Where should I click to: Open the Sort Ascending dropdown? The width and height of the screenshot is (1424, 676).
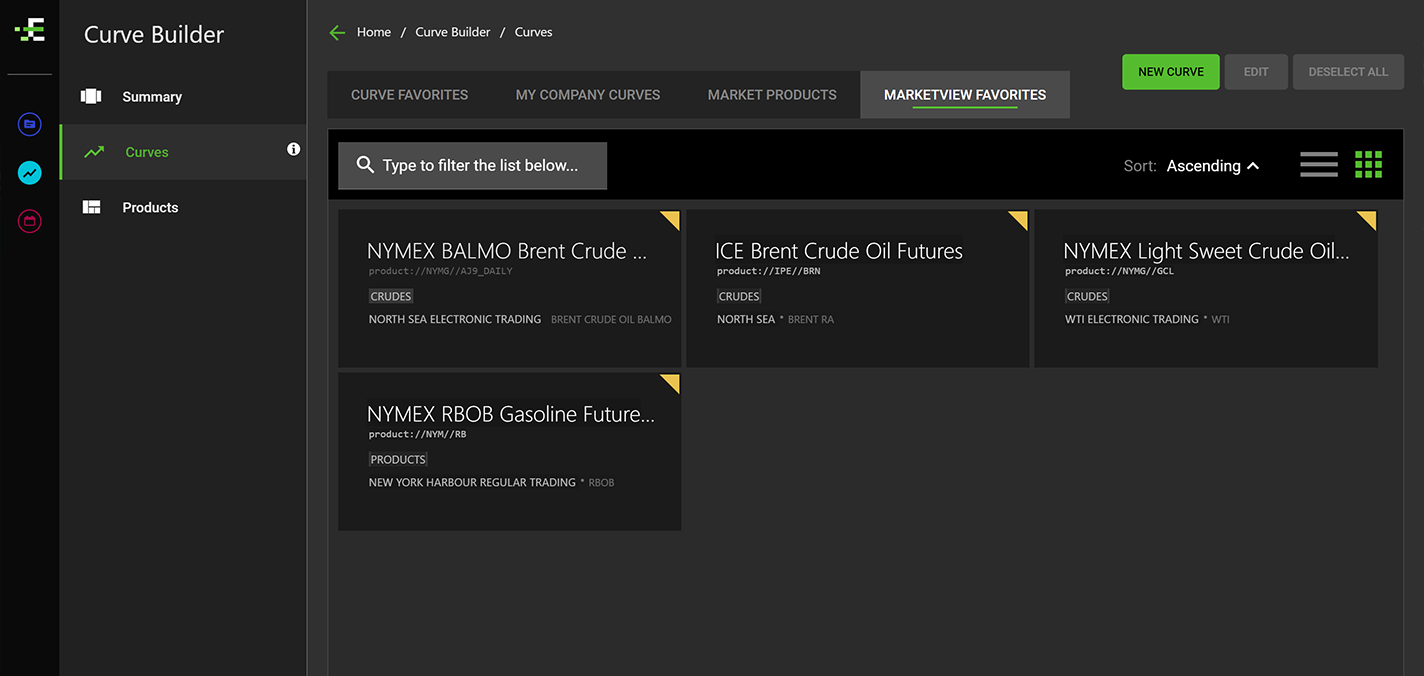1212,166
